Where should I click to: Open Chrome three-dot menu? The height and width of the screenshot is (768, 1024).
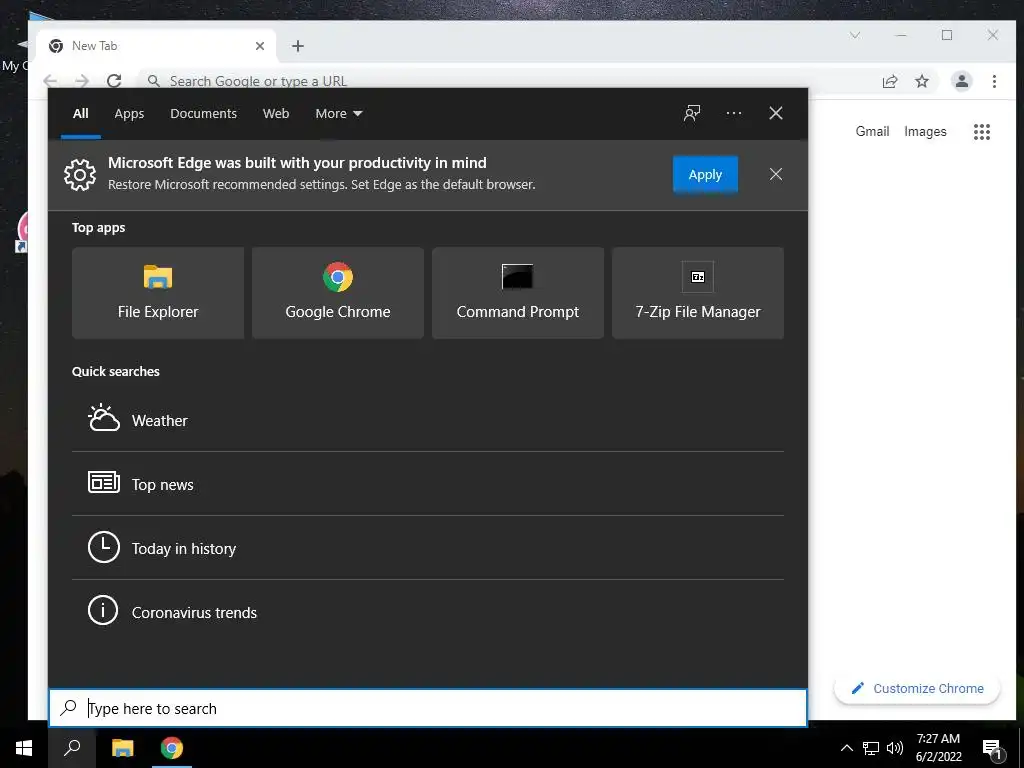point(994,81)
